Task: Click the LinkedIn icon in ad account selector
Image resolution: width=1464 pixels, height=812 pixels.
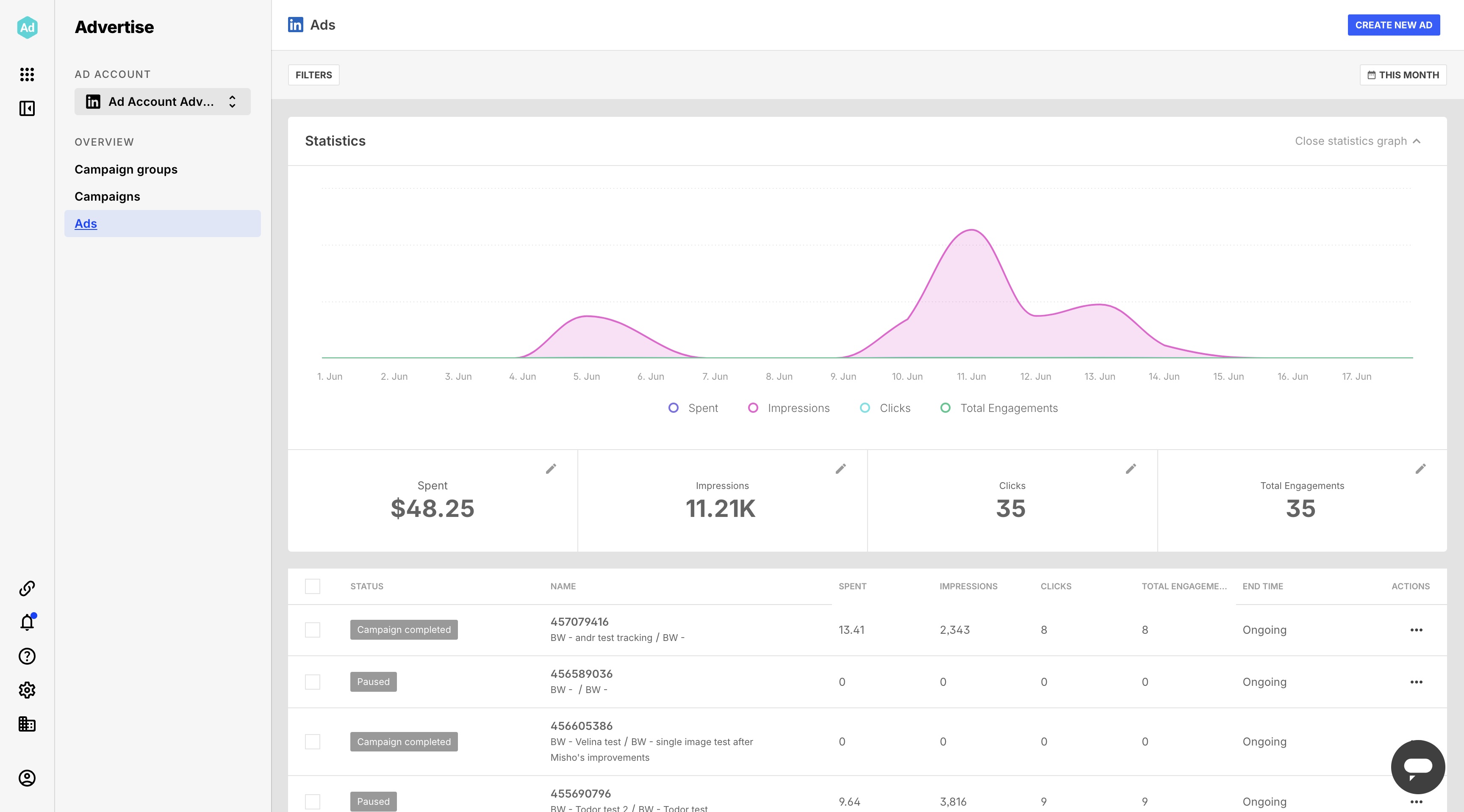Action: click(x=93, y=102)
